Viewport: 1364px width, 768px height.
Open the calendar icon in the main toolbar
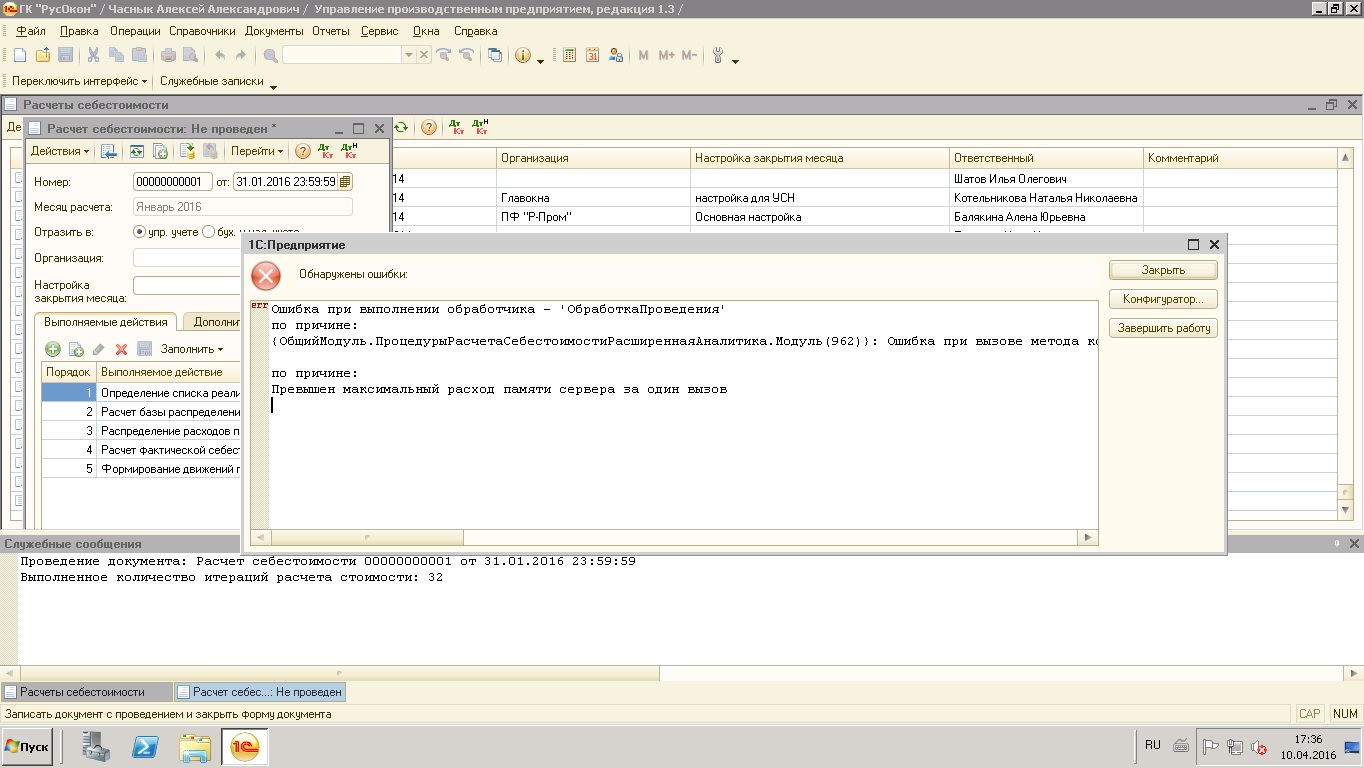(592, 56)
